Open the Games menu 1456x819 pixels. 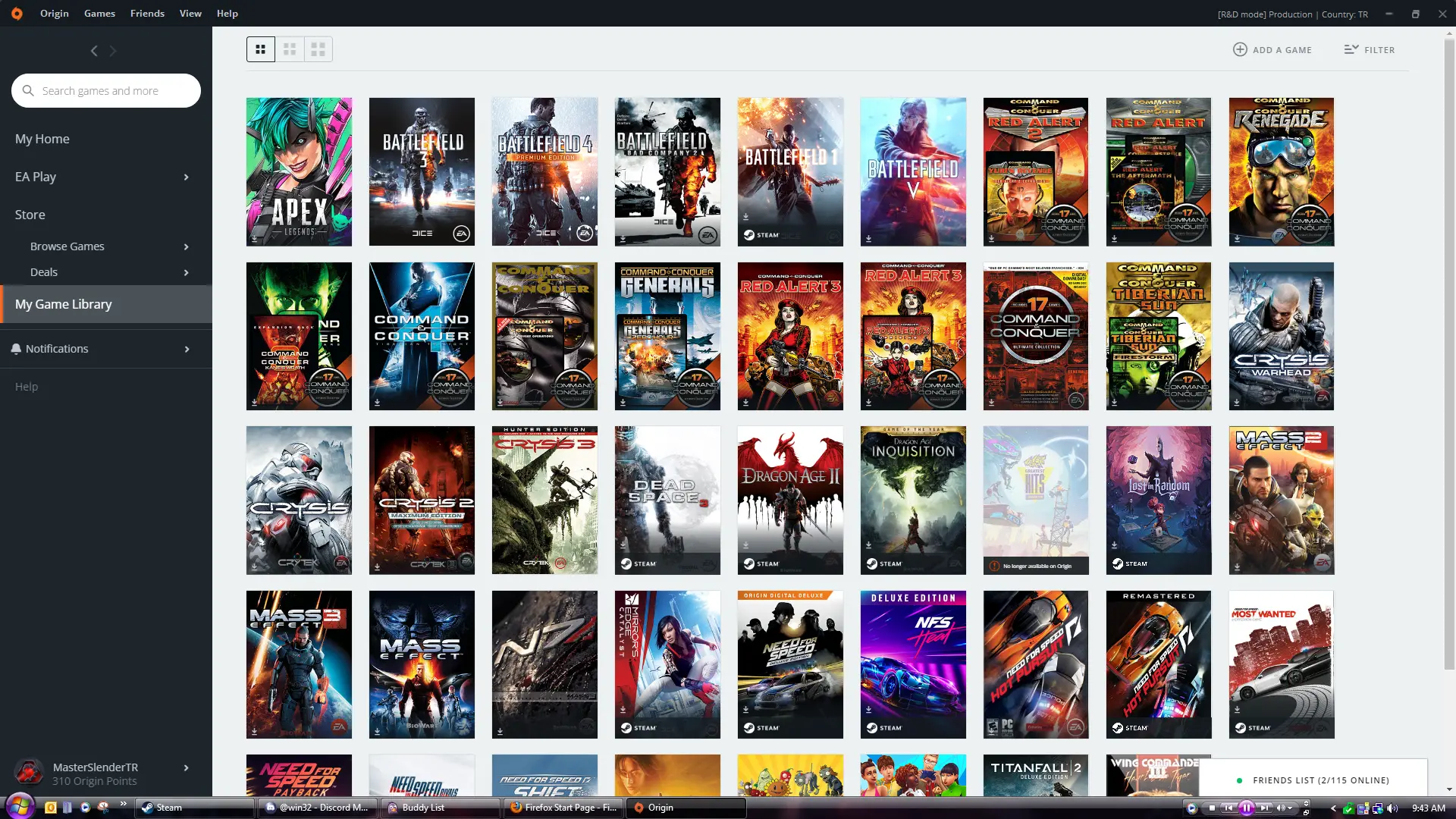point(99,14)
